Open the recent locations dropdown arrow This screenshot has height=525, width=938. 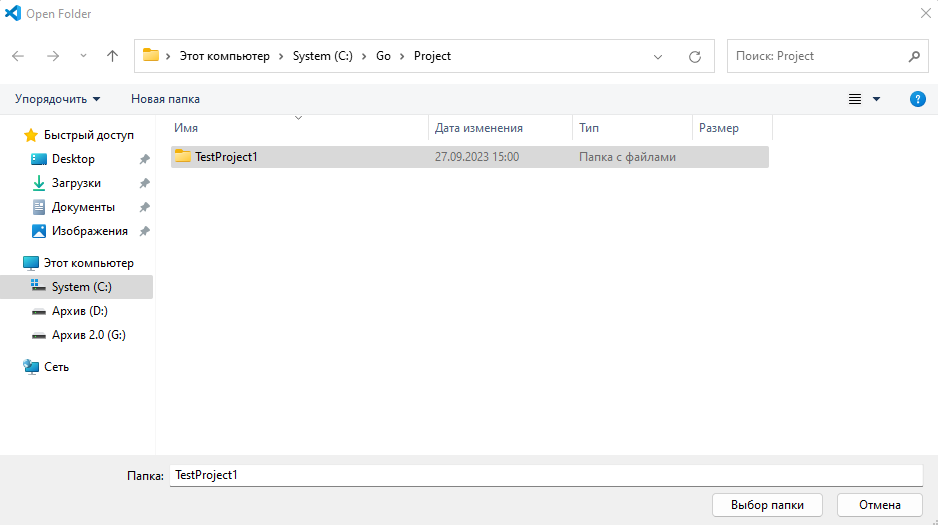[x=83, y=56]
